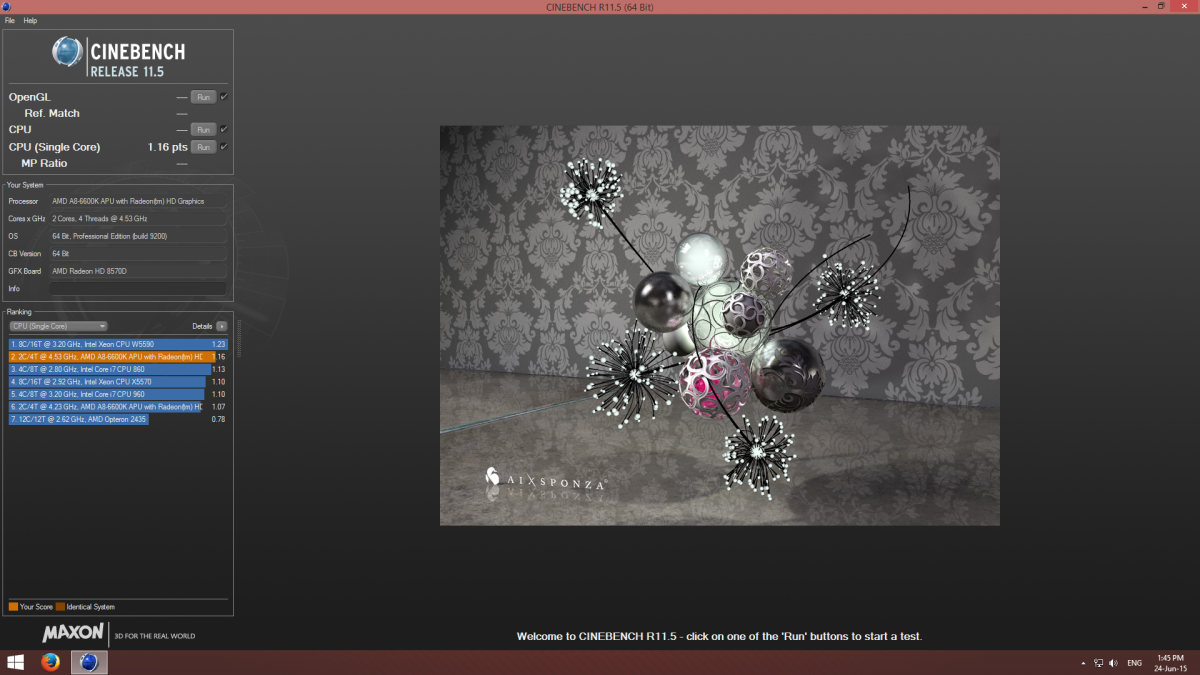The width and height of the screenshot is (1200, 675).
Task: Open Firefox from the taskbar
Action: [51, 662]
